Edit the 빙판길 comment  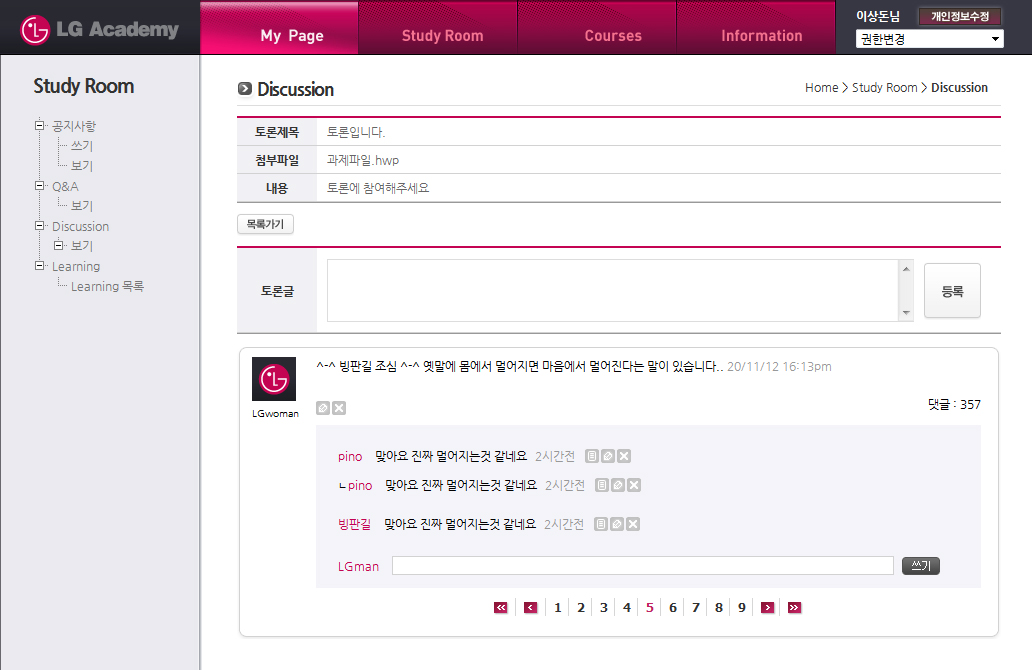pos(617,524)
